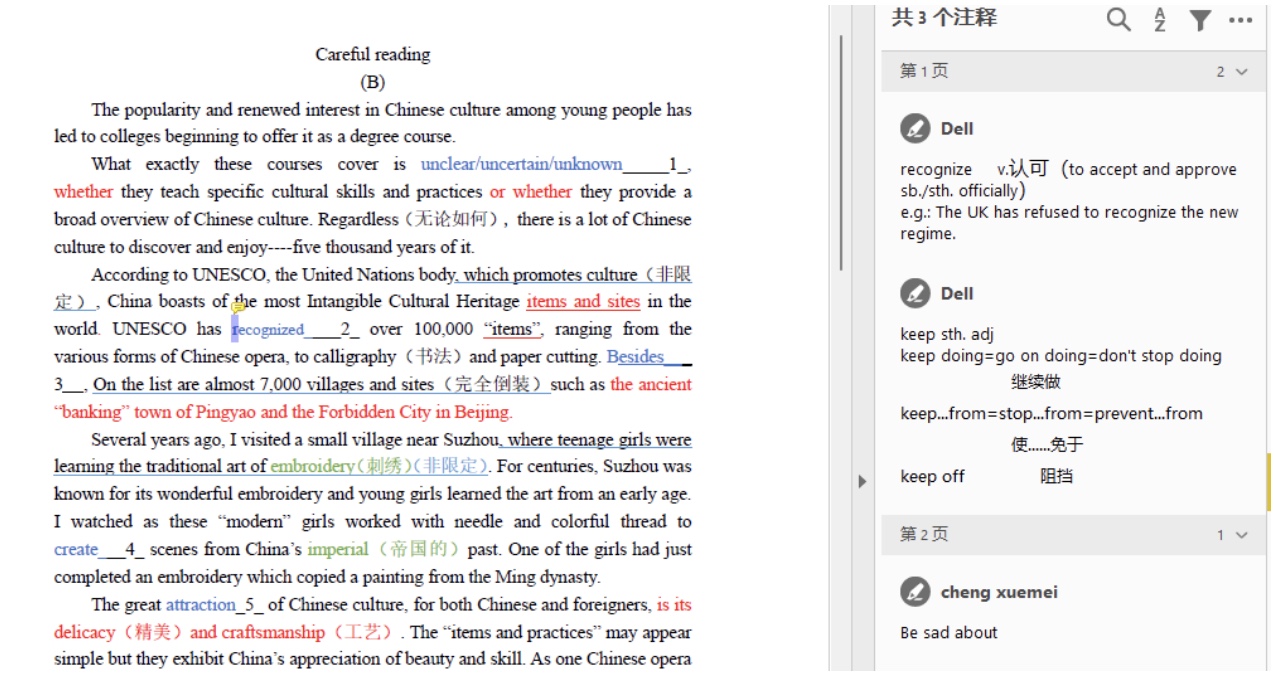Select the 'keep sth. adj' comment line
Image resolution: width=1274 pixels, height=682 pixels.
coord(947,334)
